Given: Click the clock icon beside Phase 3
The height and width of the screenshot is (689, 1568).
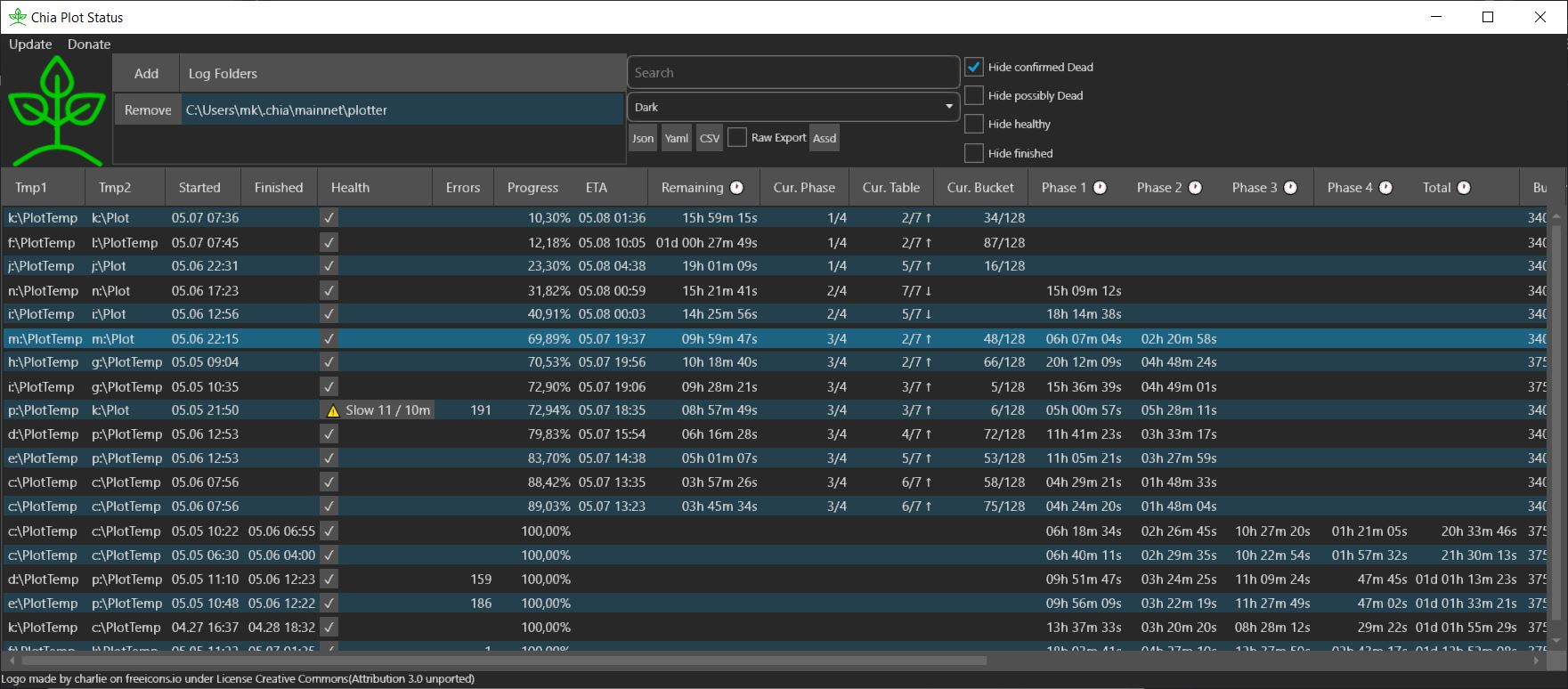Looking at the screenshot, I should tap(1290, 187).
